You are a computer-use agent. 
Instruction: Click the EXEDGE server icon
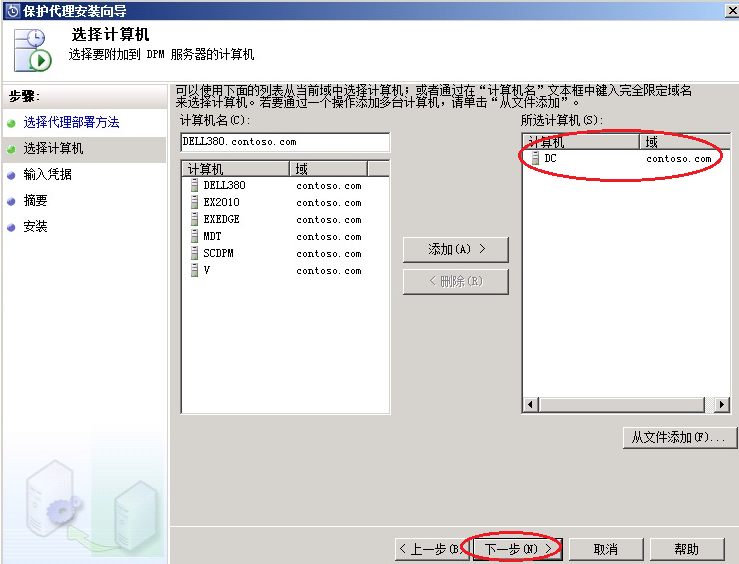click(194, 219)
